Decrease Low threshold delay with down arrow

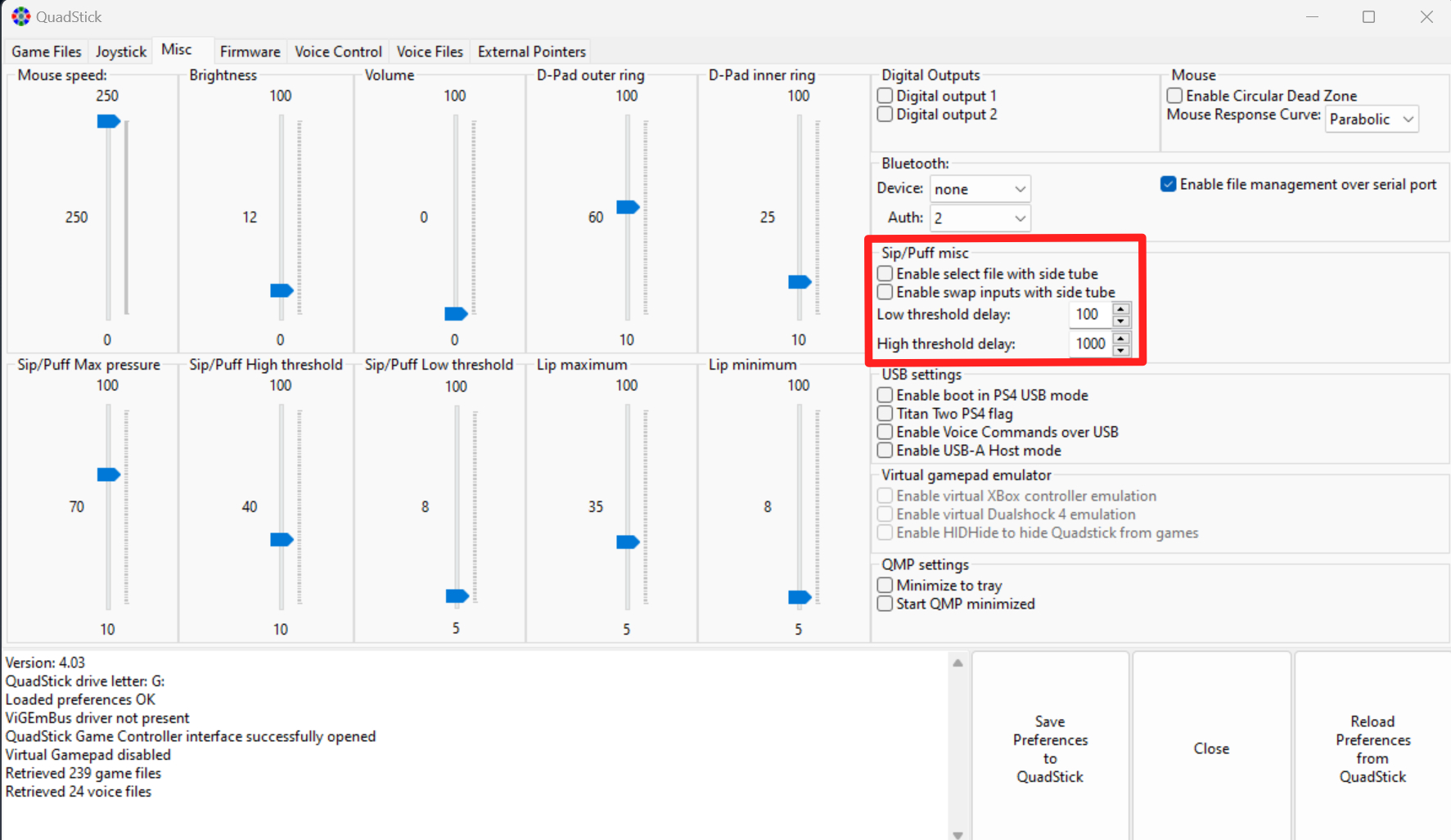pyautogui.click(x=1121, y=321)
